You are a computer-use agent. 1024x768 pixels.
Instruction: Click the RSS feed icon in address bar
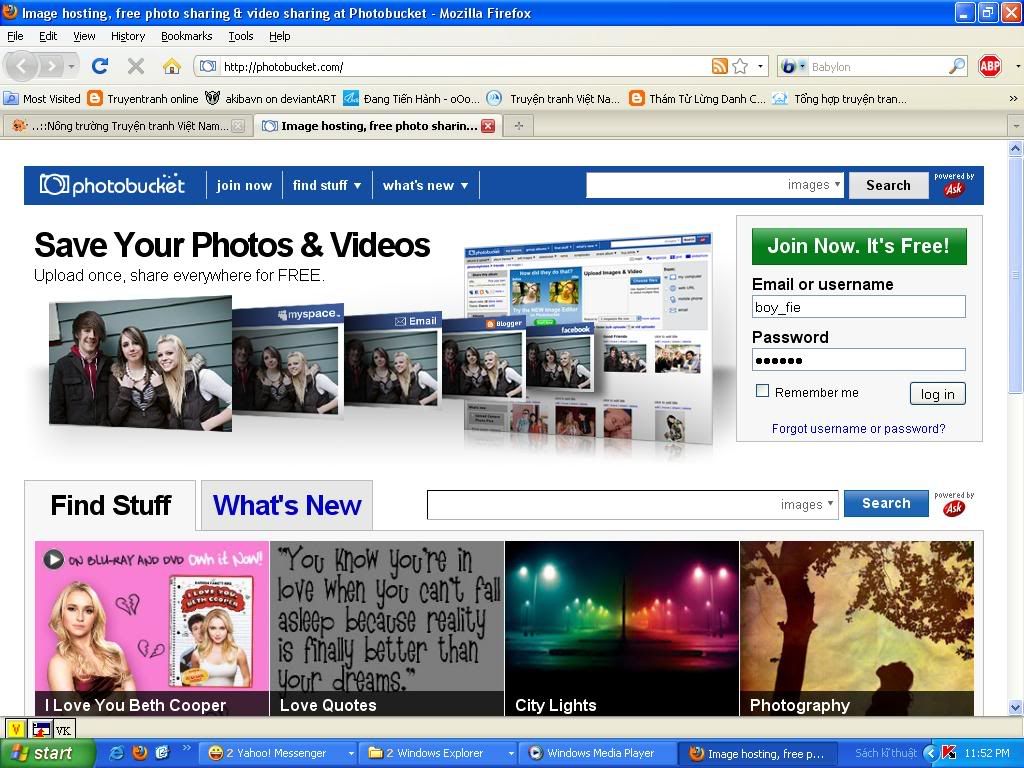(x=719, y=66)
